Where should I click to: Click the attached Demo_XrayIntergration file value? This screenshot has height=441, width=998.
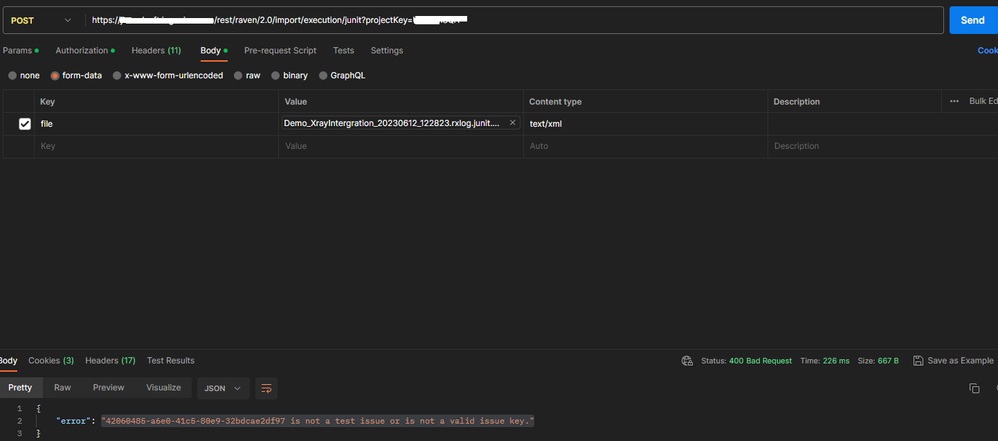pos(392,123)
